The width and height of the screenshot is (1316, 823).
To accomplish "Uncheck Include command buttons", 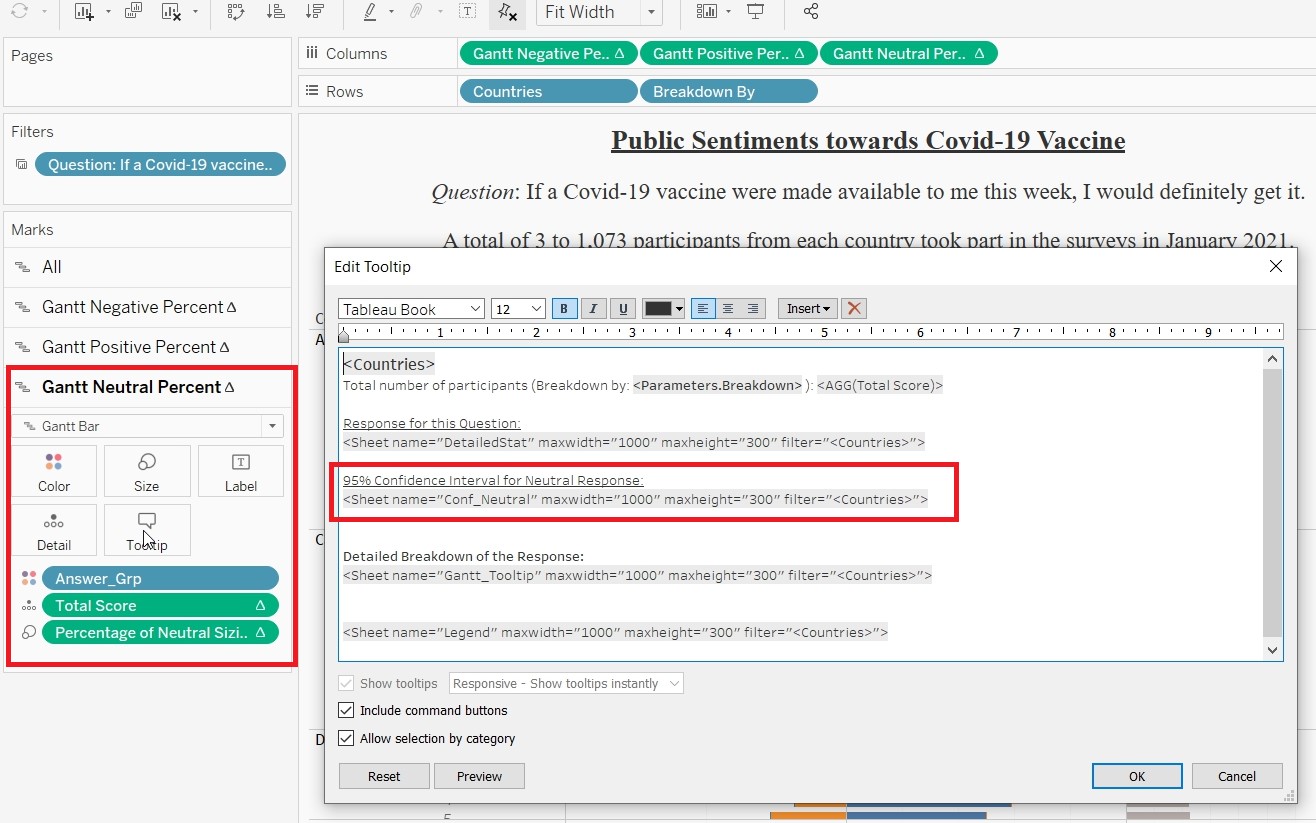I will [346, 711].
